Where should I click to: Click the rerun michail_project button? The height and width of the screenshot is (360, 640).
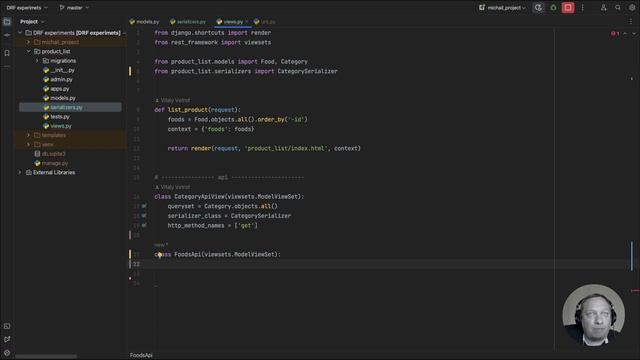538,7
